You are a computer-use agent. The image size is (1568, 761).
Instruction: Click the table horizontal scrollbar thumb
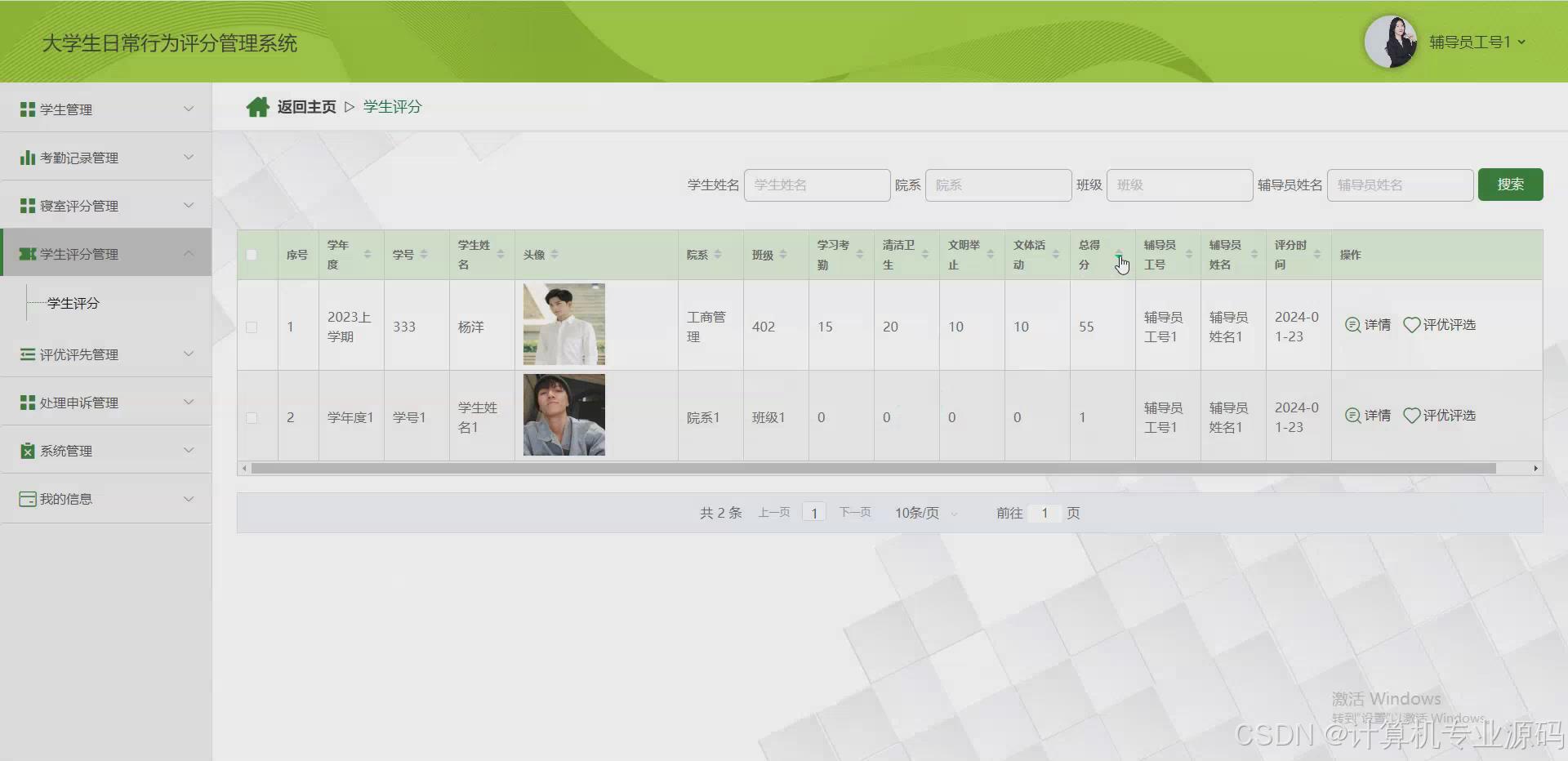point(873,469)
